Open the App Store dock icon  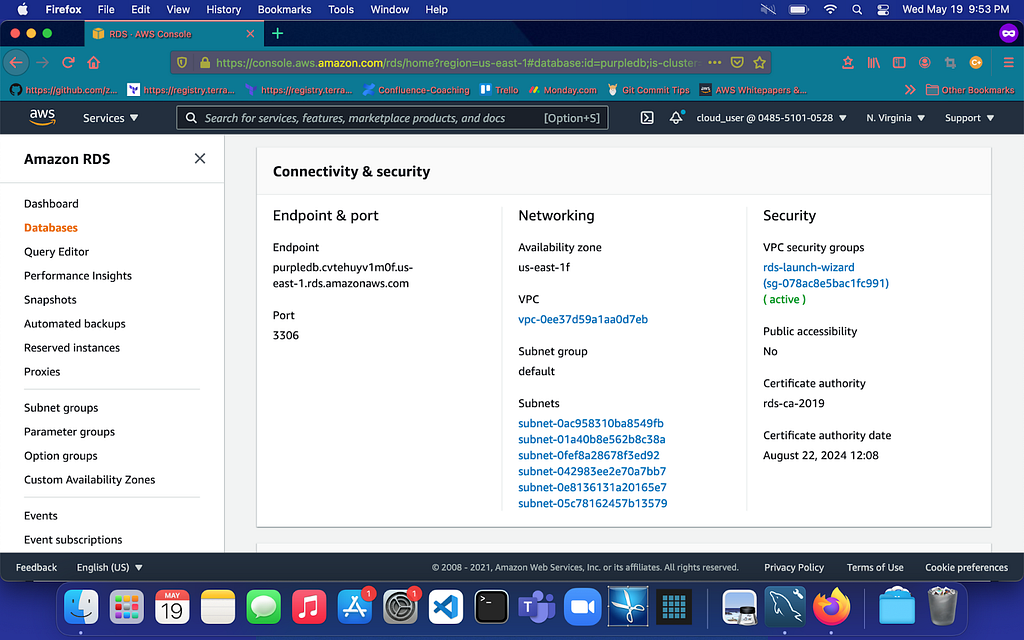tap(355, 607)
